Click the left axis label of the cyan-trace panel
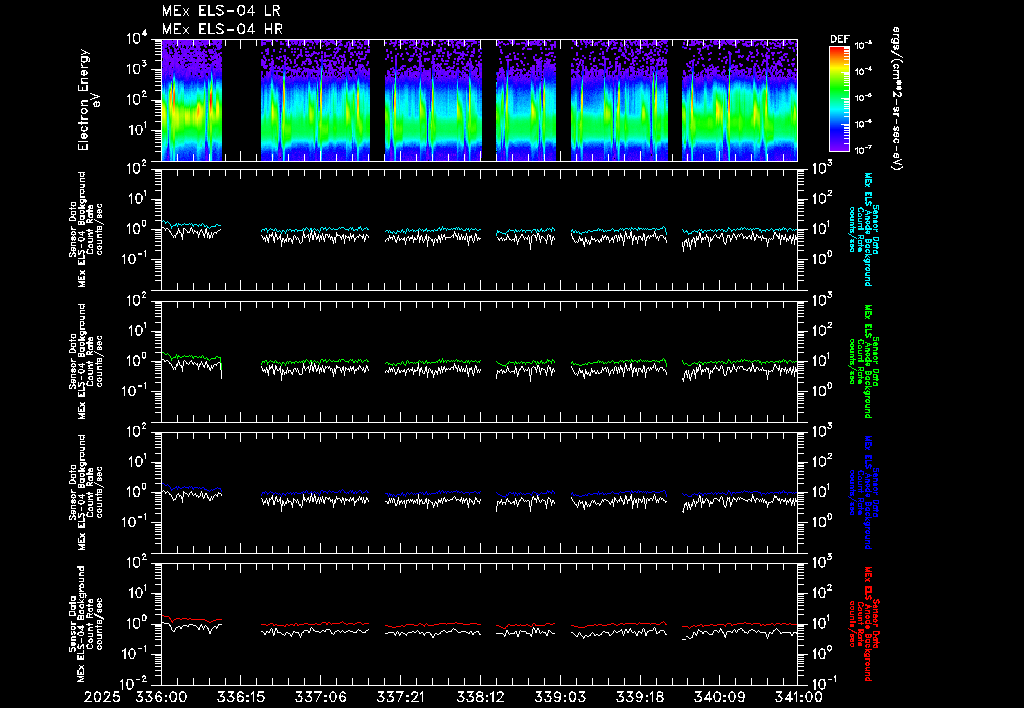This screenshot has width=1024, height=708. (x=86, y=229)
